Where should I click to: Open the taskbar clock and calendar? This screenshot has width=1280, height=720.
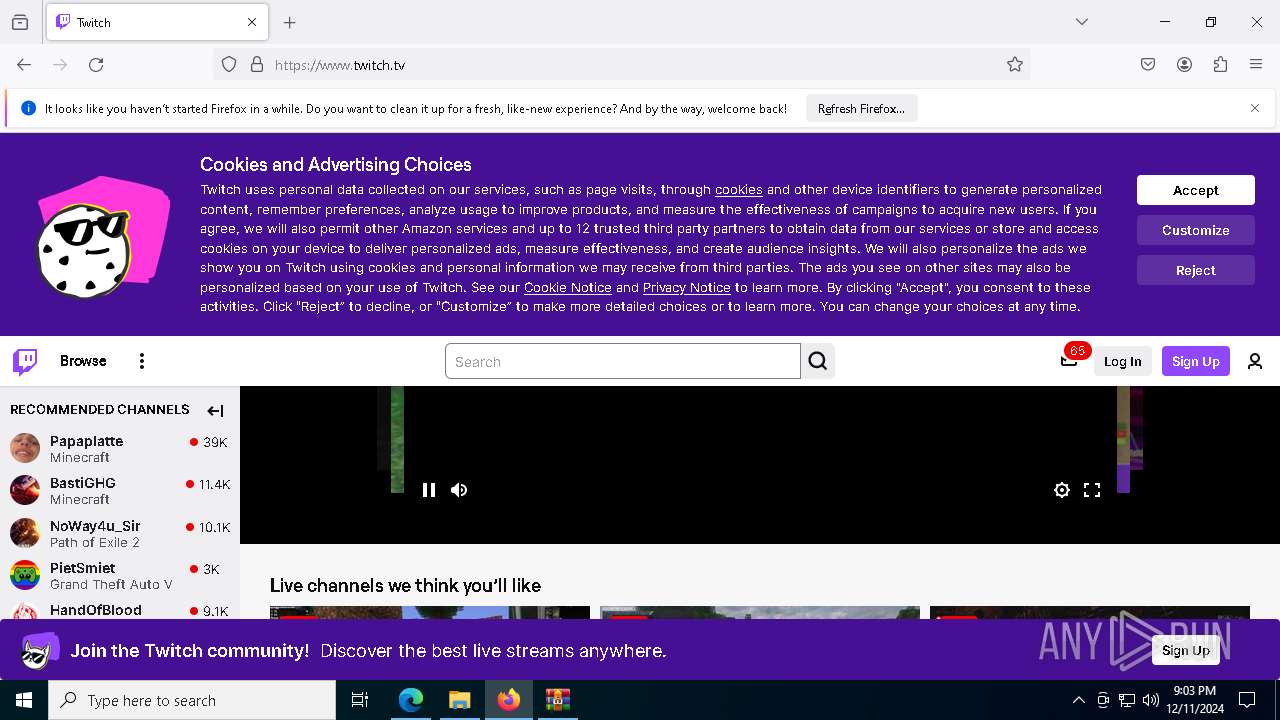(1194, 700)
